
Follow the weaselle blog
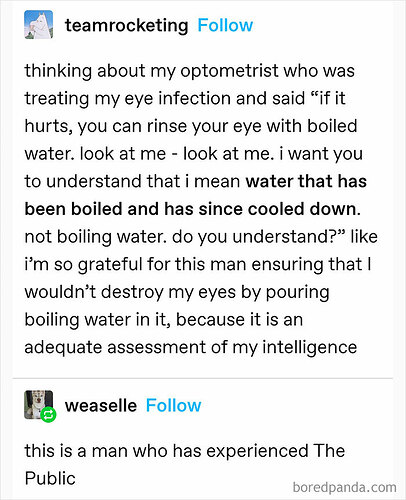(173, 406)
